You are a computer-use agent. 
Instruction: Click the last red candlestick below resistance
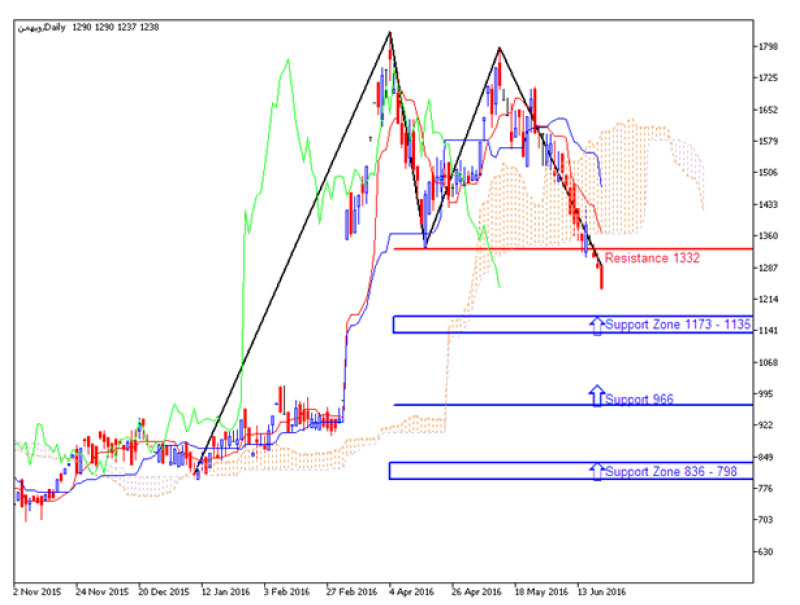pos(601,276)
